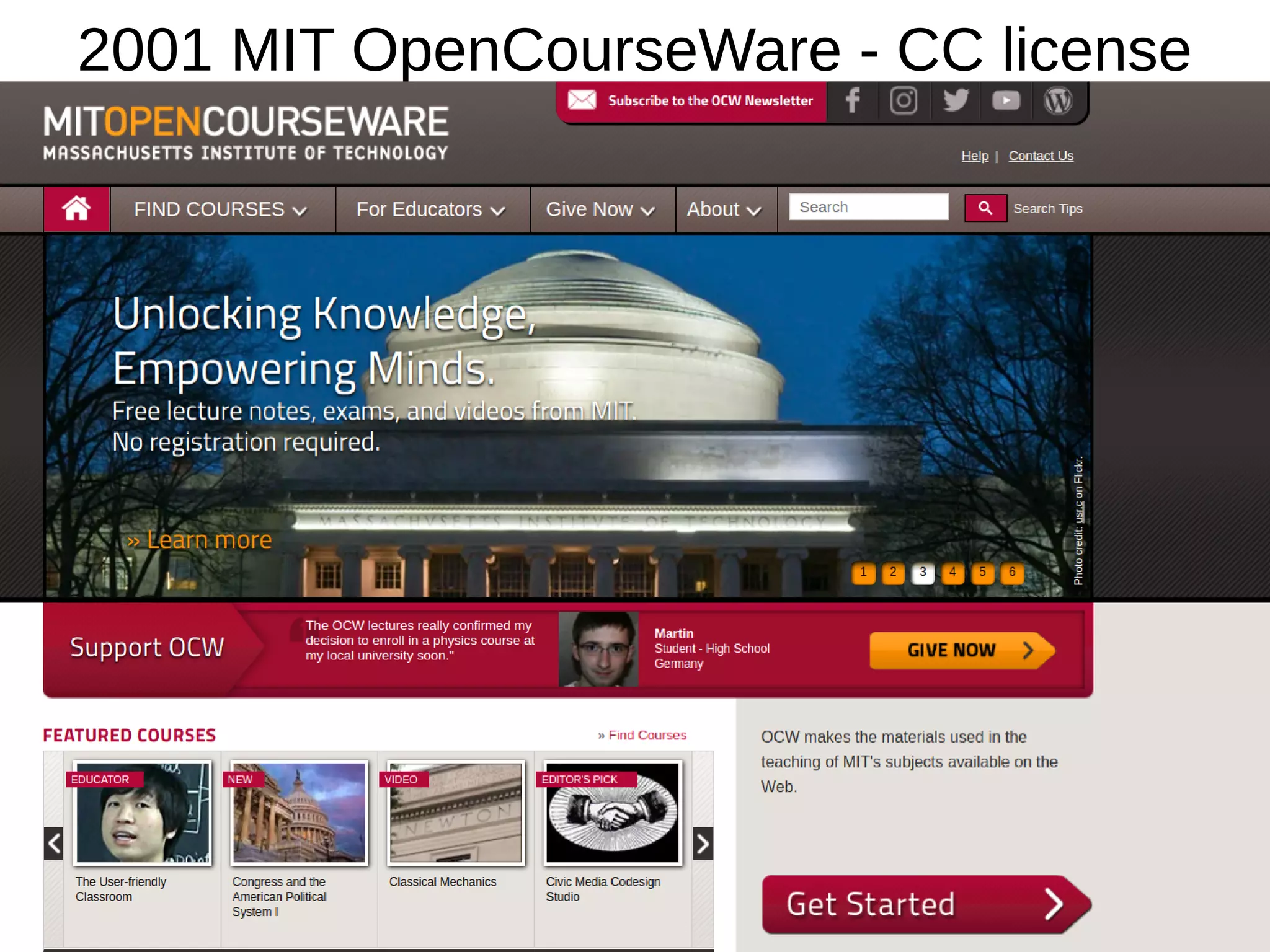The height and width of the screenshot is (952, 1270).
Task: Switch to banner slide 6
Action: (1012, 573)
